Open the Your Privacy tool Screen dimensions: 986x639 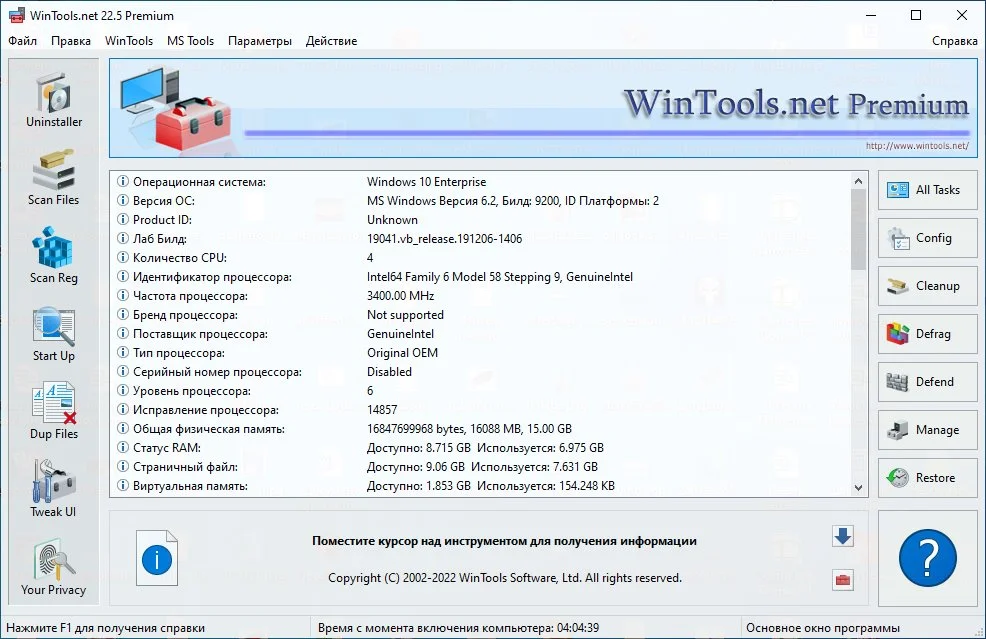(53, 567)
